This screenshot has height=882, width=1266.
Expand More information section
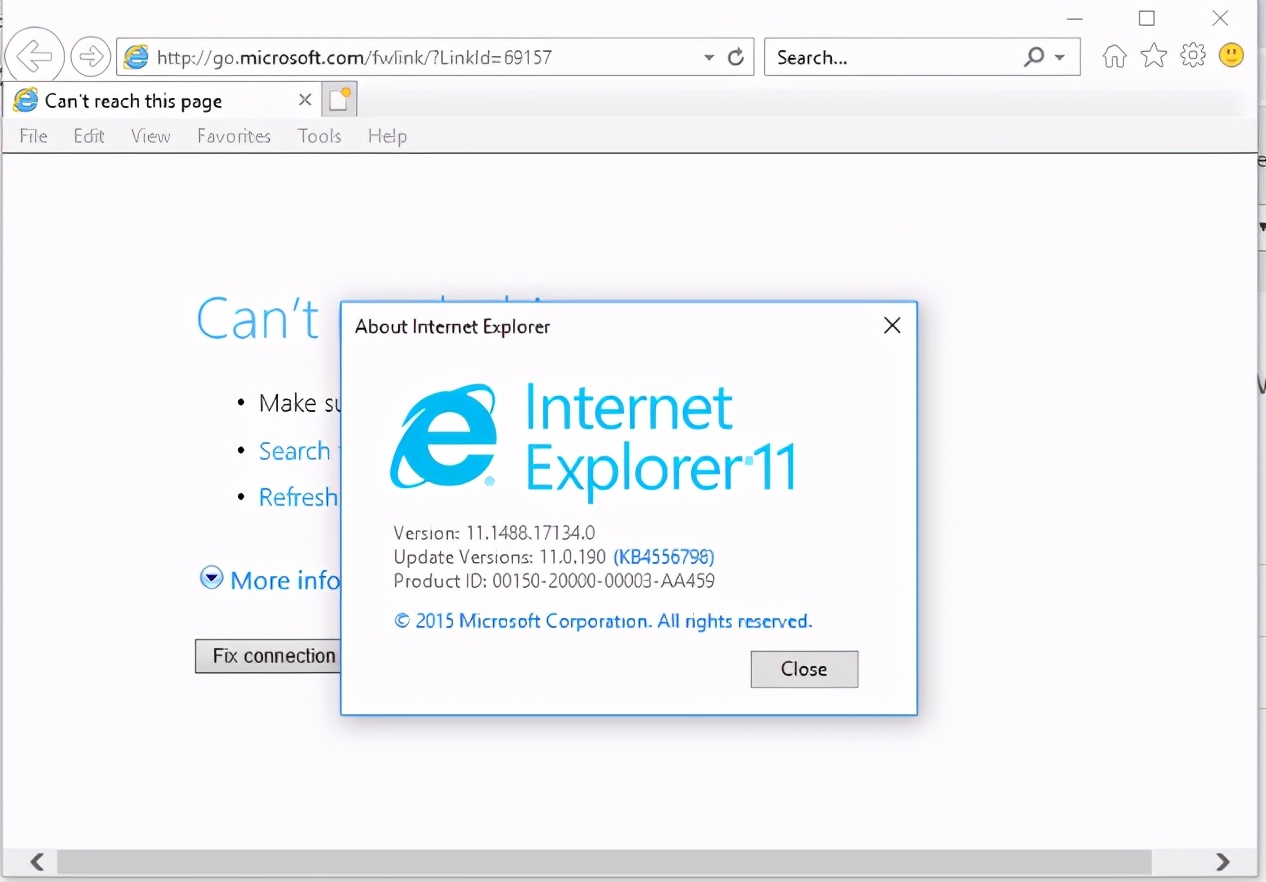[271, 580]
